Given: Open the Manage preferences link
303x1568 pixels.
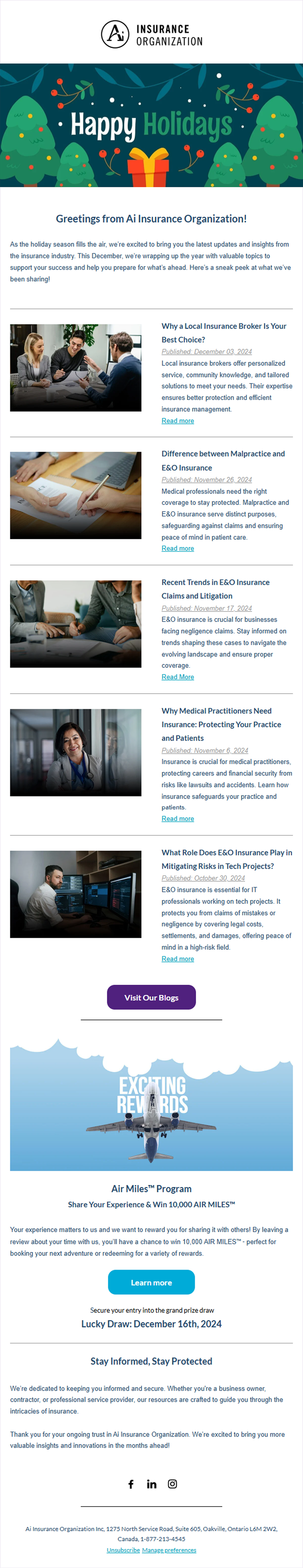Looking at the screenshot, I should [x=169, y=1550].
